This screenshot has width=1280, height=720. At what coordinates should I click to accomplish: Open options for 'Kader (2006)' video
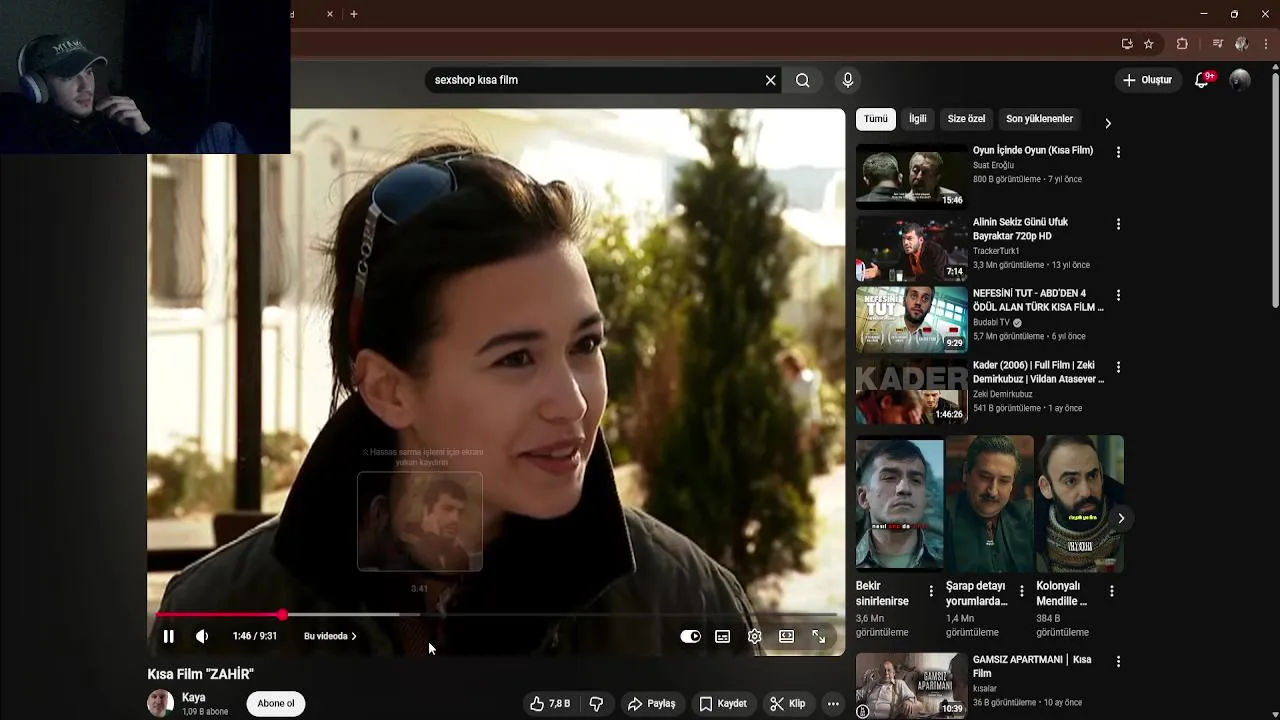(x=1118, y=367)
